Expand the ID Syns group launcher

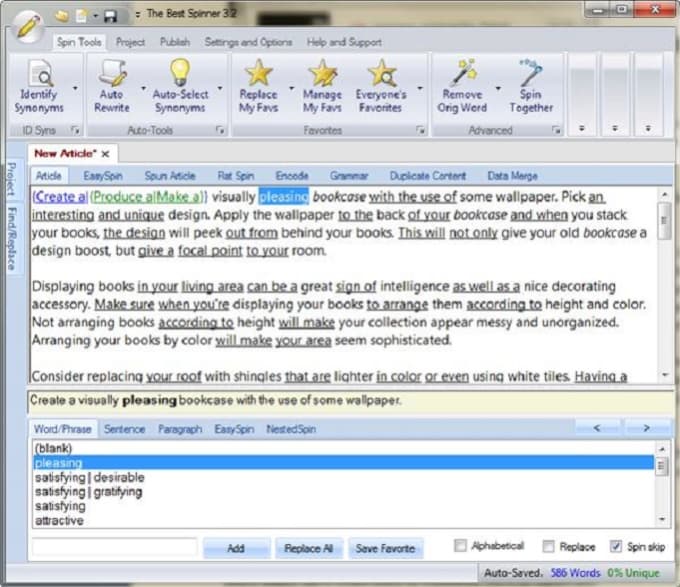(x=75, y=130)
